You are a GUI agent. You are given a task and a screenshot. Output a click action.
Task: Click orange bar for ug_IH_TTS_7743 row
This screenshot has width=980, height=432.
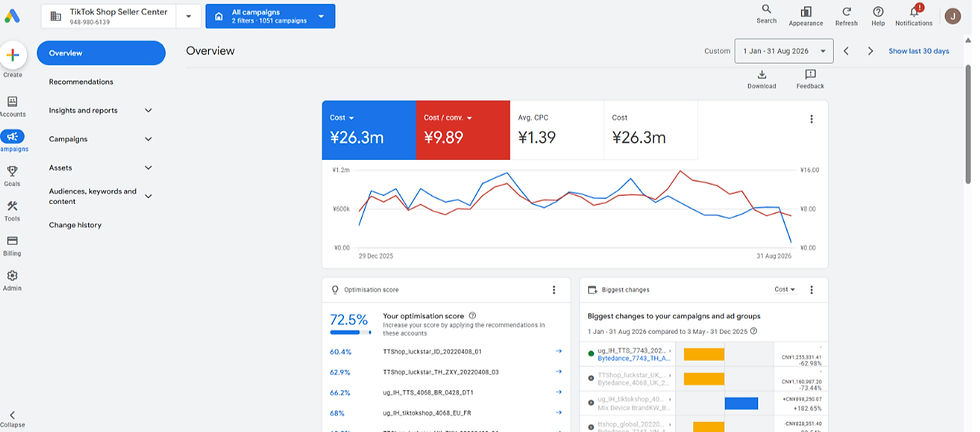click(x=704, y=354)
